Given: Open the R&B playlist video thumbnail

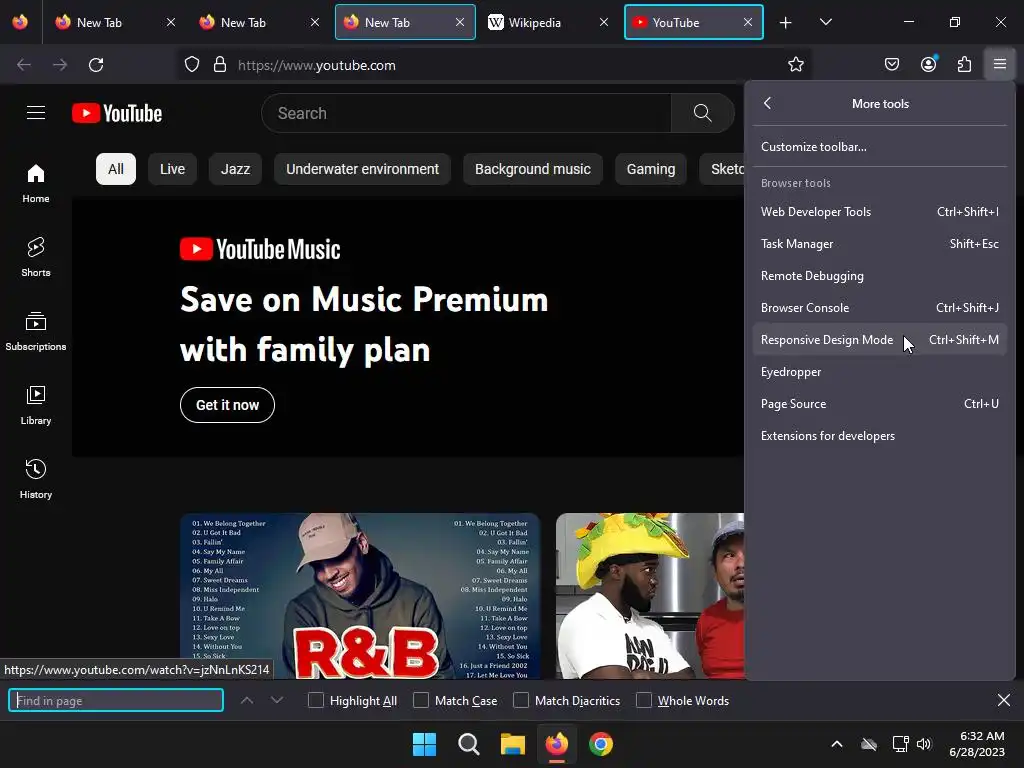Looking at the screenshot, I should coord(360,596).
